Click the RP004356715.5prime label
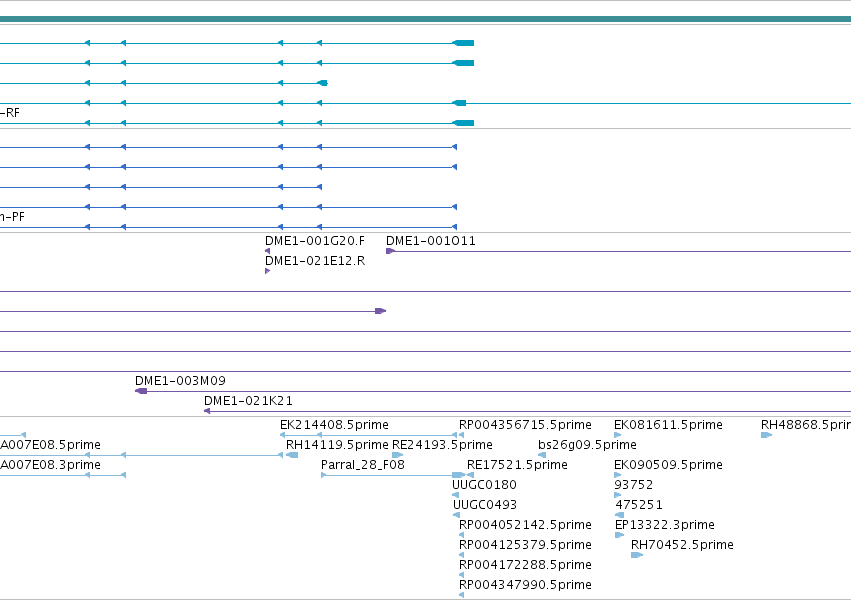Viewport: 851px width, 600px height. [525, 425]
